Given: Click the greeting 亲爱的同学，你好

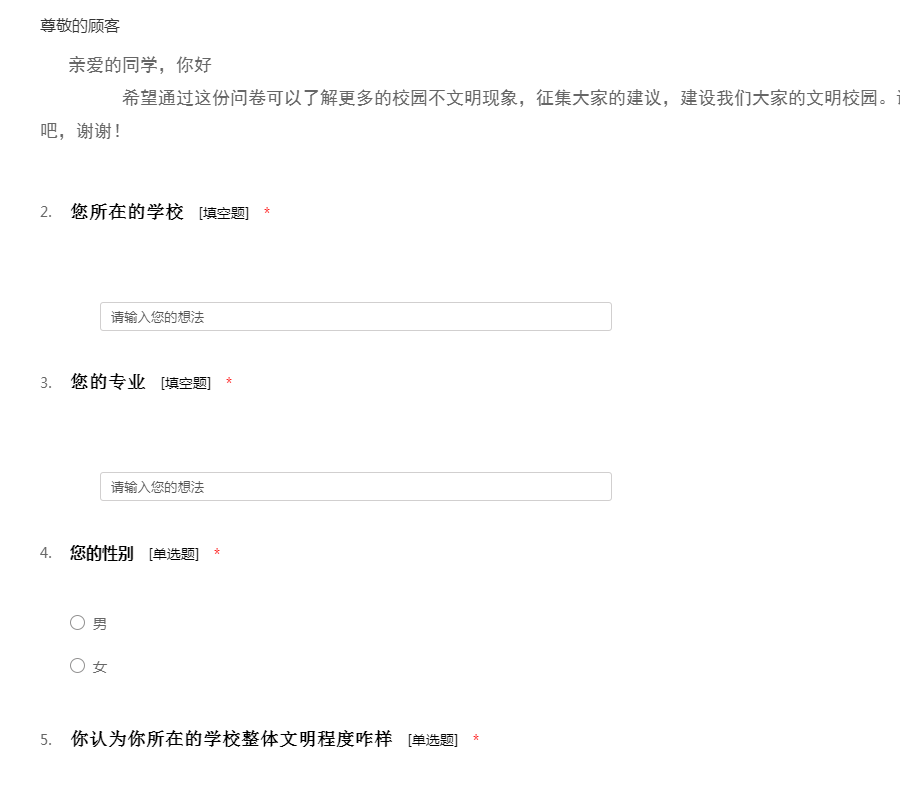Looking at the screenshot, I should [140, 66].
